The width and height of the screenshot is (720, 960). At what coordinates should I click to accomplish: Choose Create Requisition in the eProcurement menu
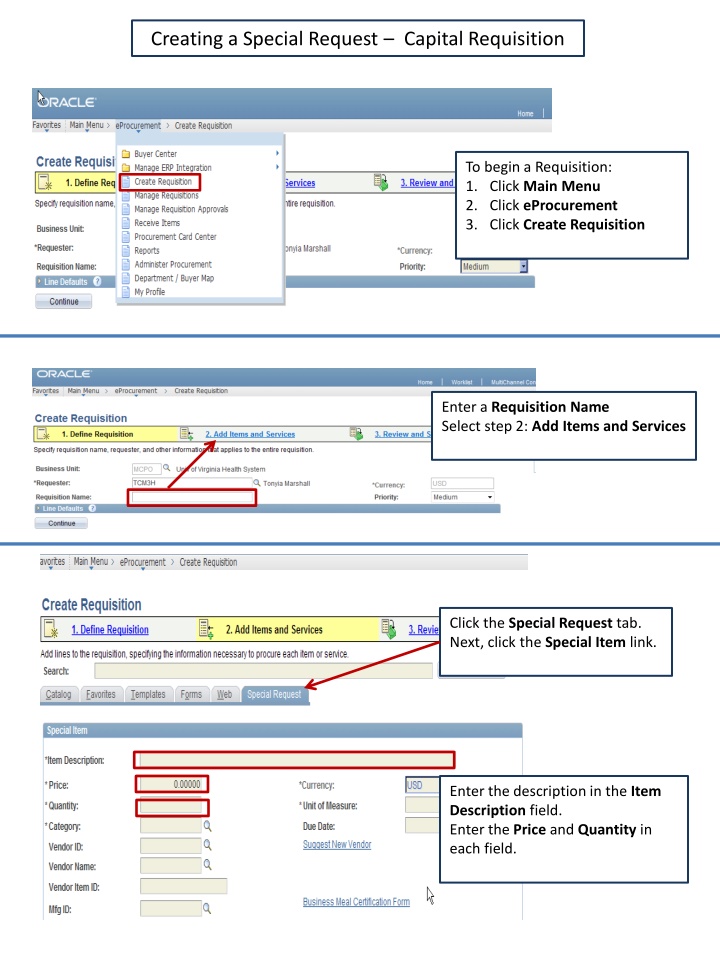(x=163, y=182)
